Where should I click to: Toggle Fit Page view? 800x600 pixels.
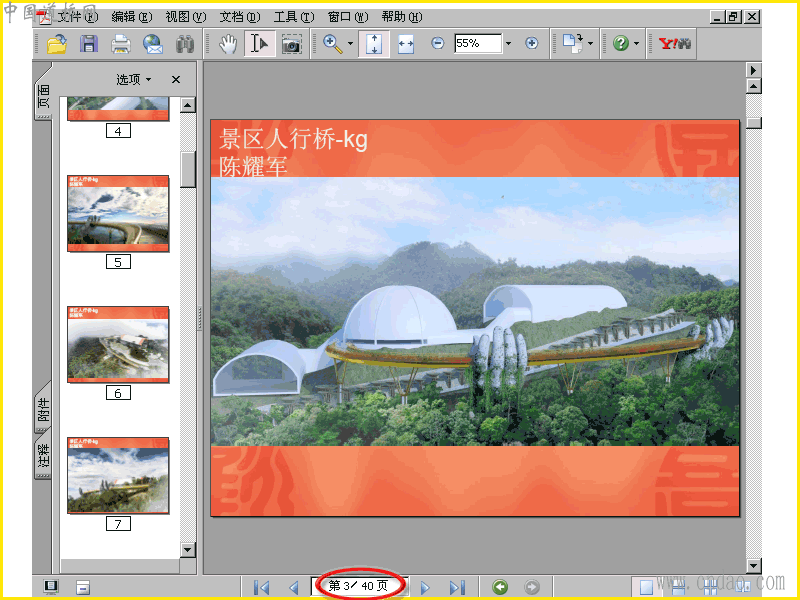[374, 44]
